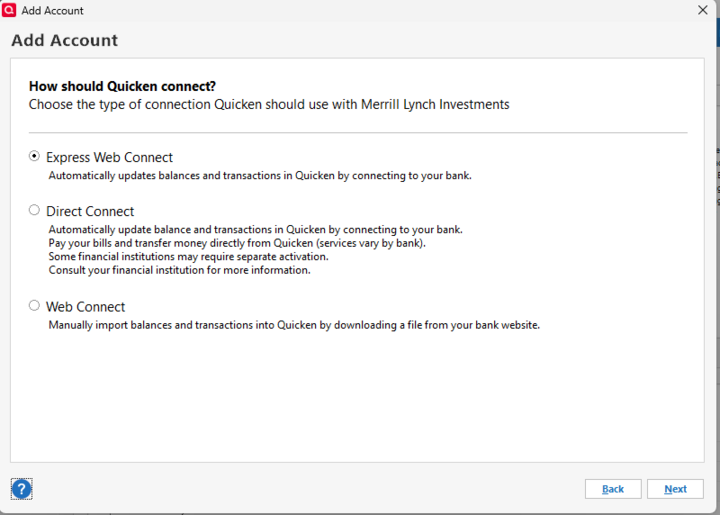Proceed by pressing the Next button
720x515 pixels.
[675, 489]
